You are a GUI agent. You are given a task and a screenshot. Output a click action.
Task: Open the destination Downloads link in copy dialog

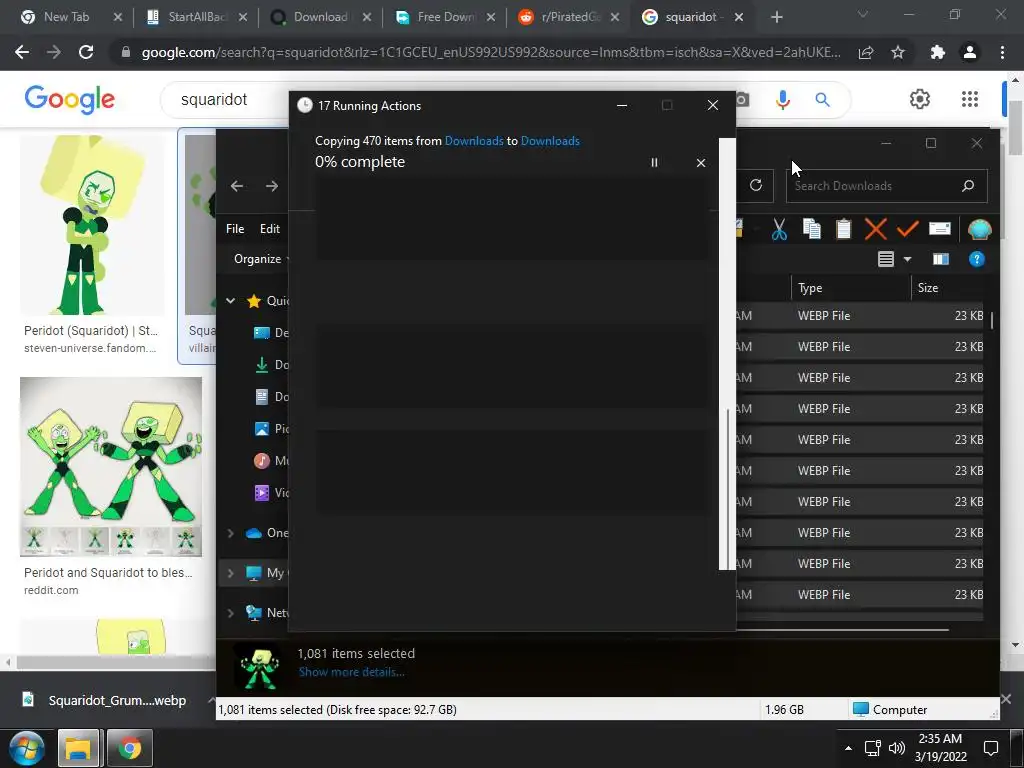tap(550, 141)
